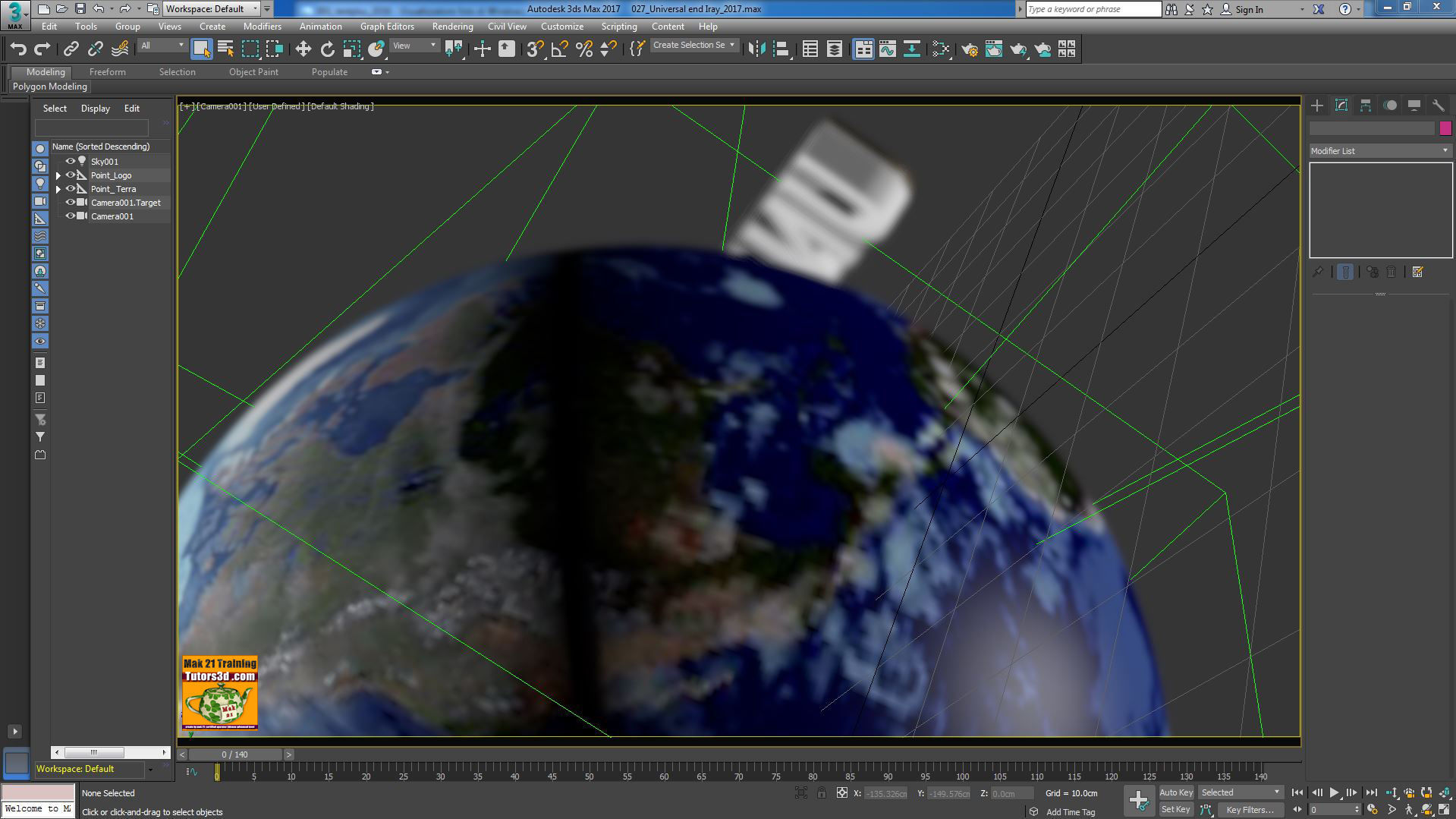Open the Configure Modifier Sets button
The width and height of the screenshot is (1456, 819).
pyautogui.click(x=1417, y=272)
